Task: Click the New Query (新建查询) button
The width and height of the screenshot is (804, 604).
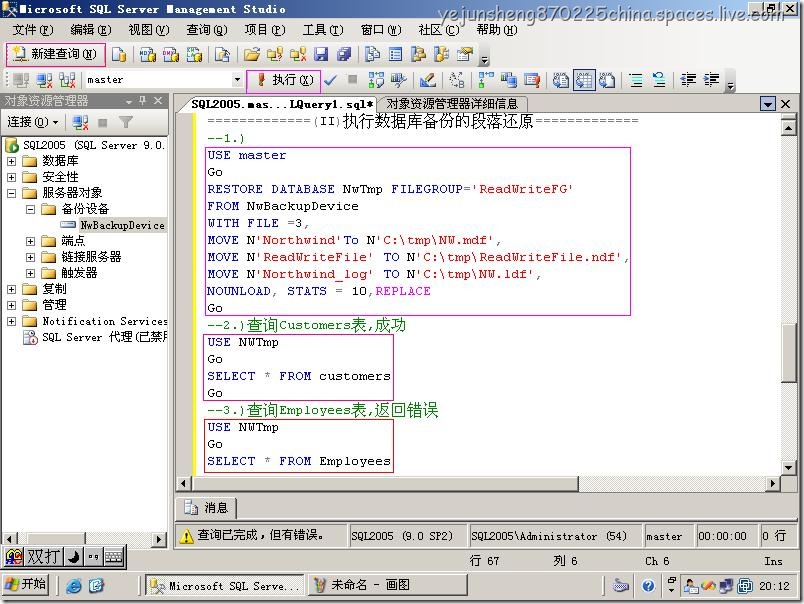Action: (55, 54)
